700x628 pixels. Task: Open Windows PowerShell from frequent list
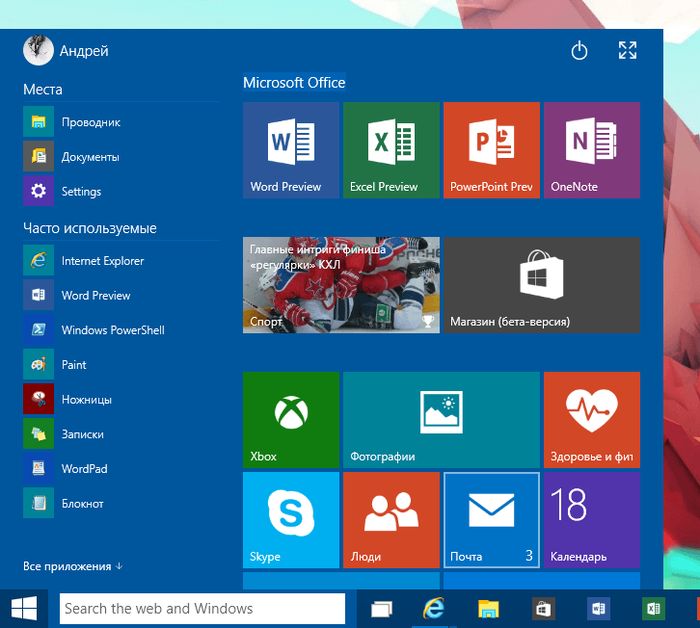(x=121, y=330)
